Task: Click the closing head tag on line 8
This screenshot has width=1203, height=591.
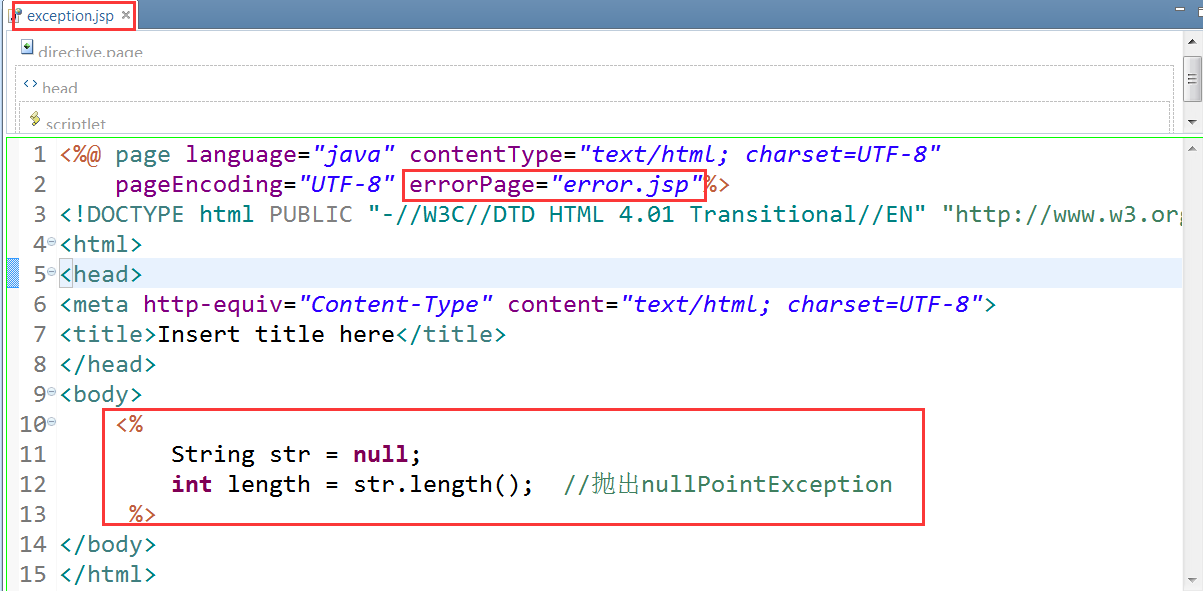Action: click(108, 365)
